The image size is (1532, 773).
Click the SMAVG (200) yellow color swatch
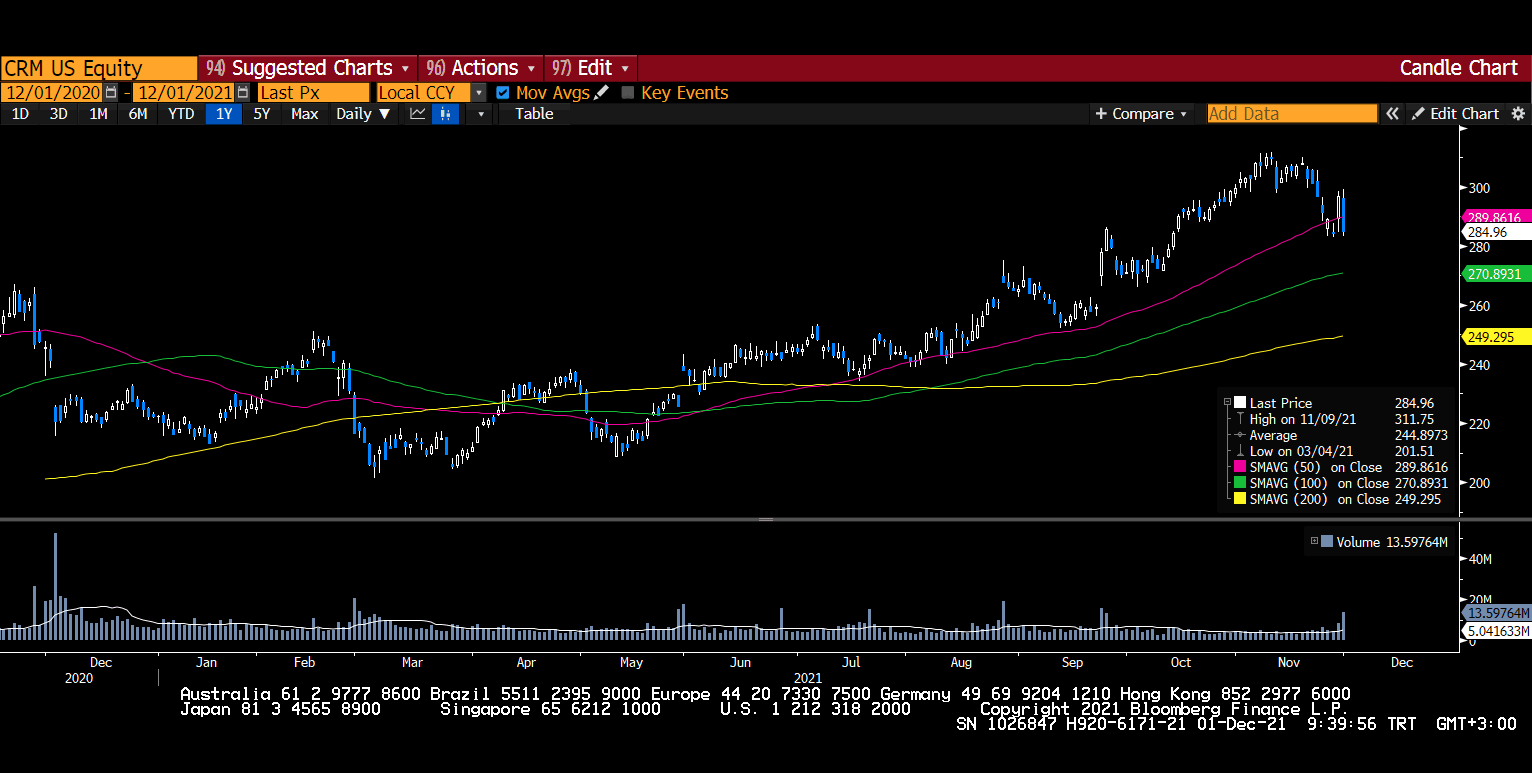pos(1241,500)
